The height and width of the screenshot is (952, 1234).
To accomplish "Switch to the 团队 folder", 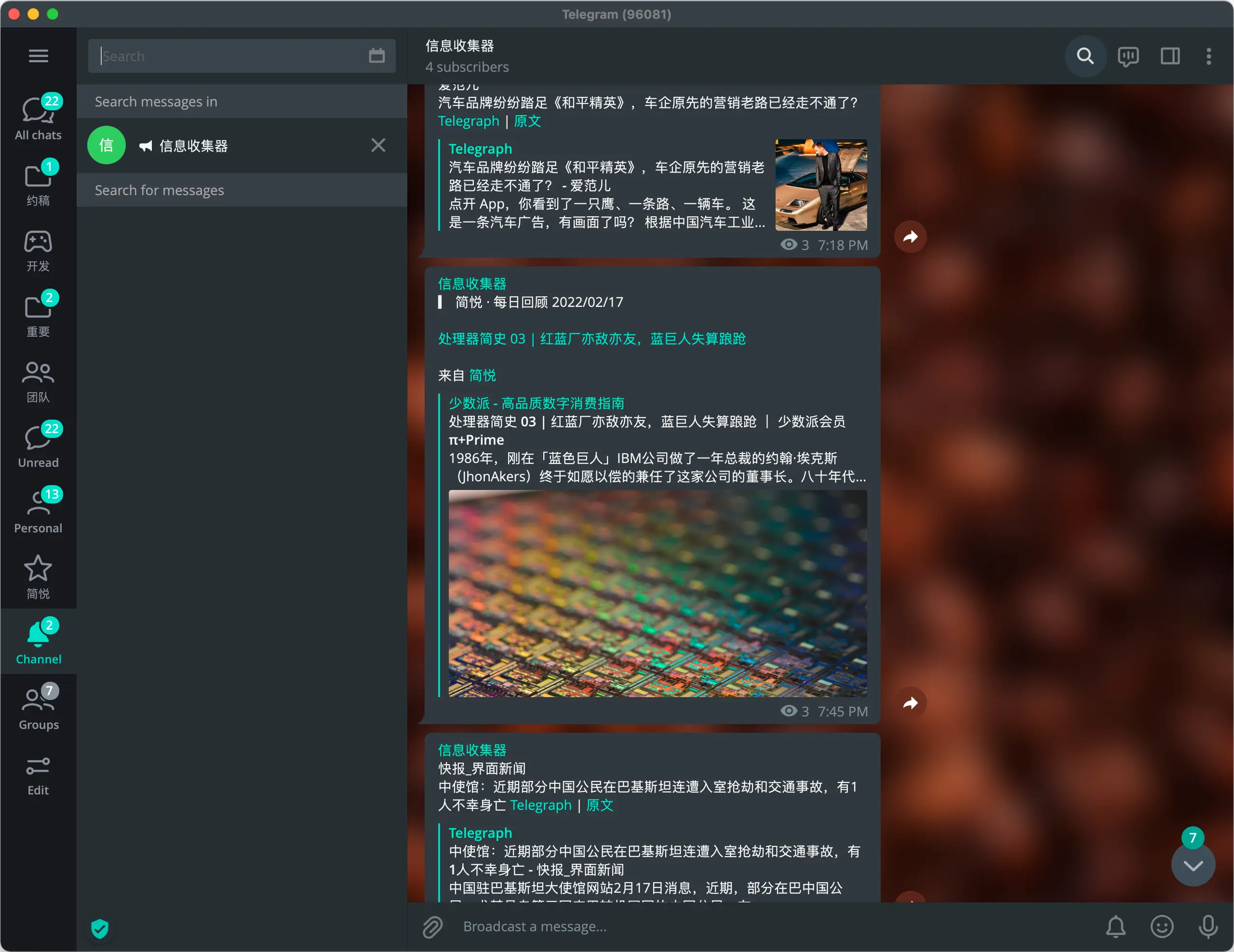I will (x=39, y=380).
